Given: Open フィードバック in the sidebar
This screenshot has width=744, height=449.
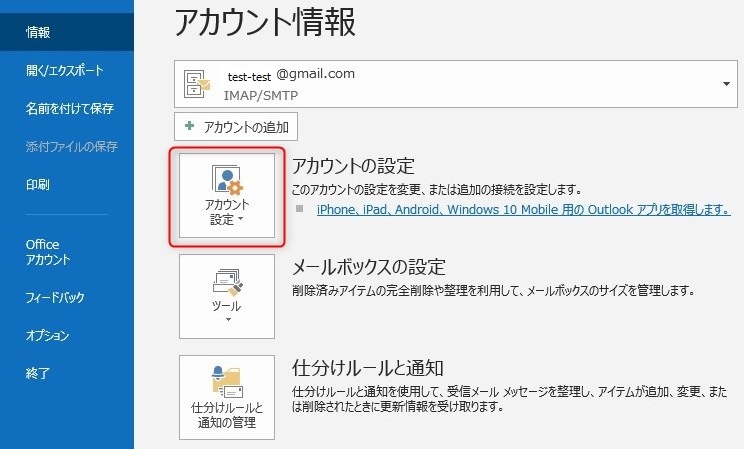Looking at the screenshot, I should click(55, 298).
